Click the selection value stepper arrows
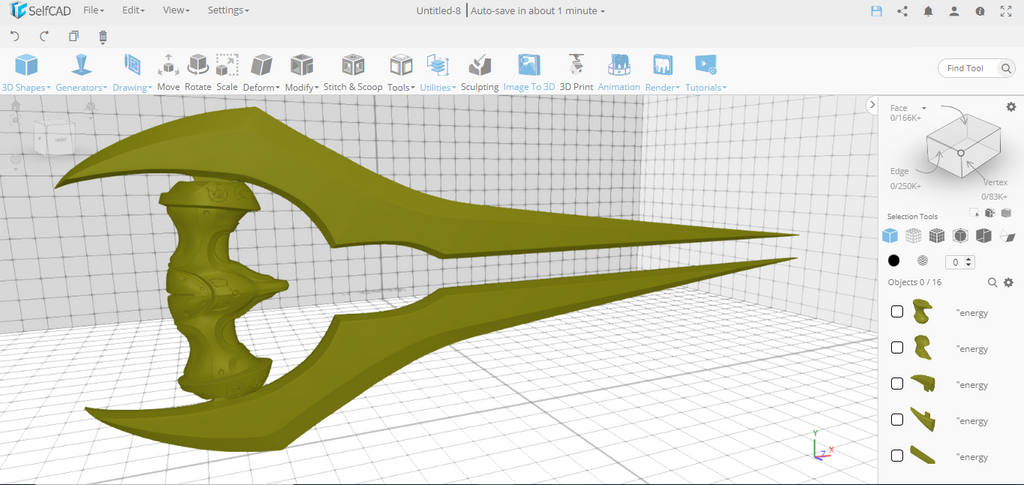Screen dimensions: 1024x485 (x=969, y=262)
